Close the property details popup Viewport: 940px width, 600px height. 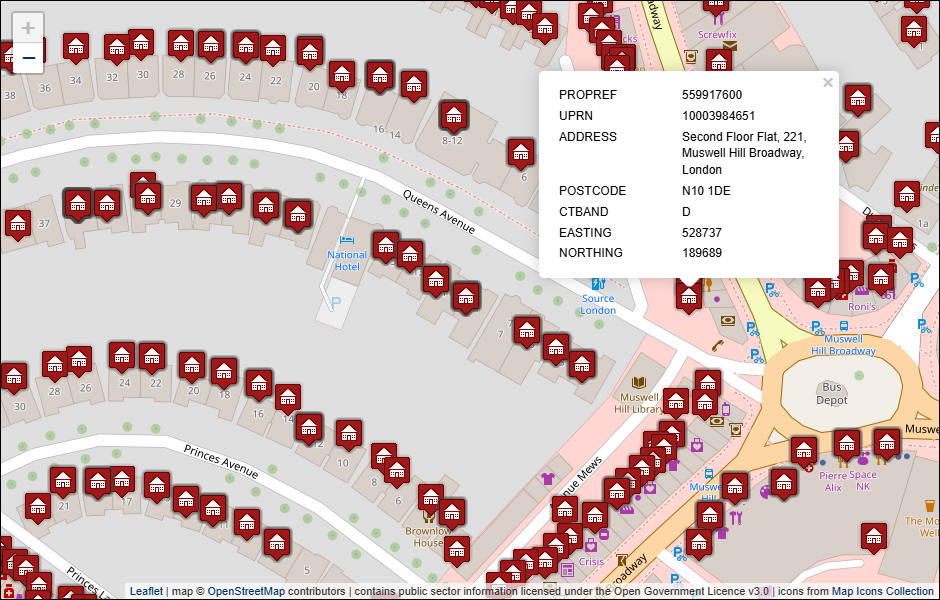click(827, 83)
